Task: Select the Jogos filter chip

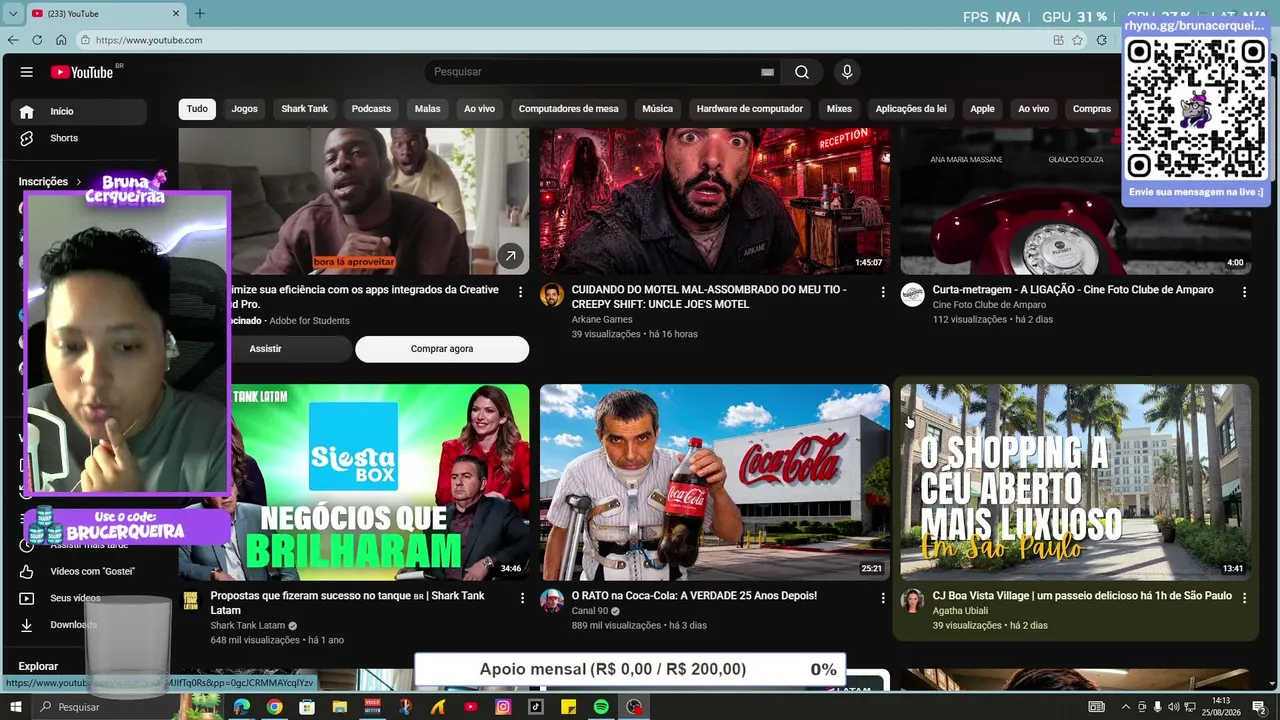Action: [x=245, y=109]
